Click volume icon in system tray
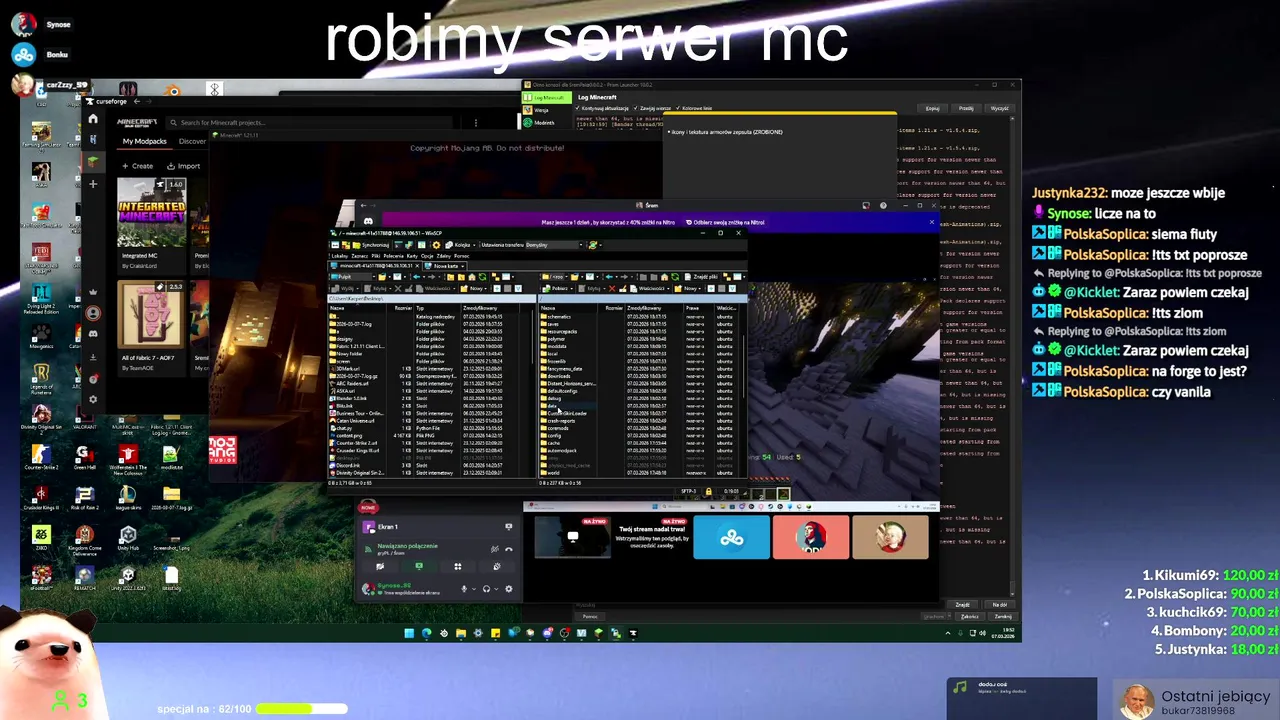 click(983, 633)
